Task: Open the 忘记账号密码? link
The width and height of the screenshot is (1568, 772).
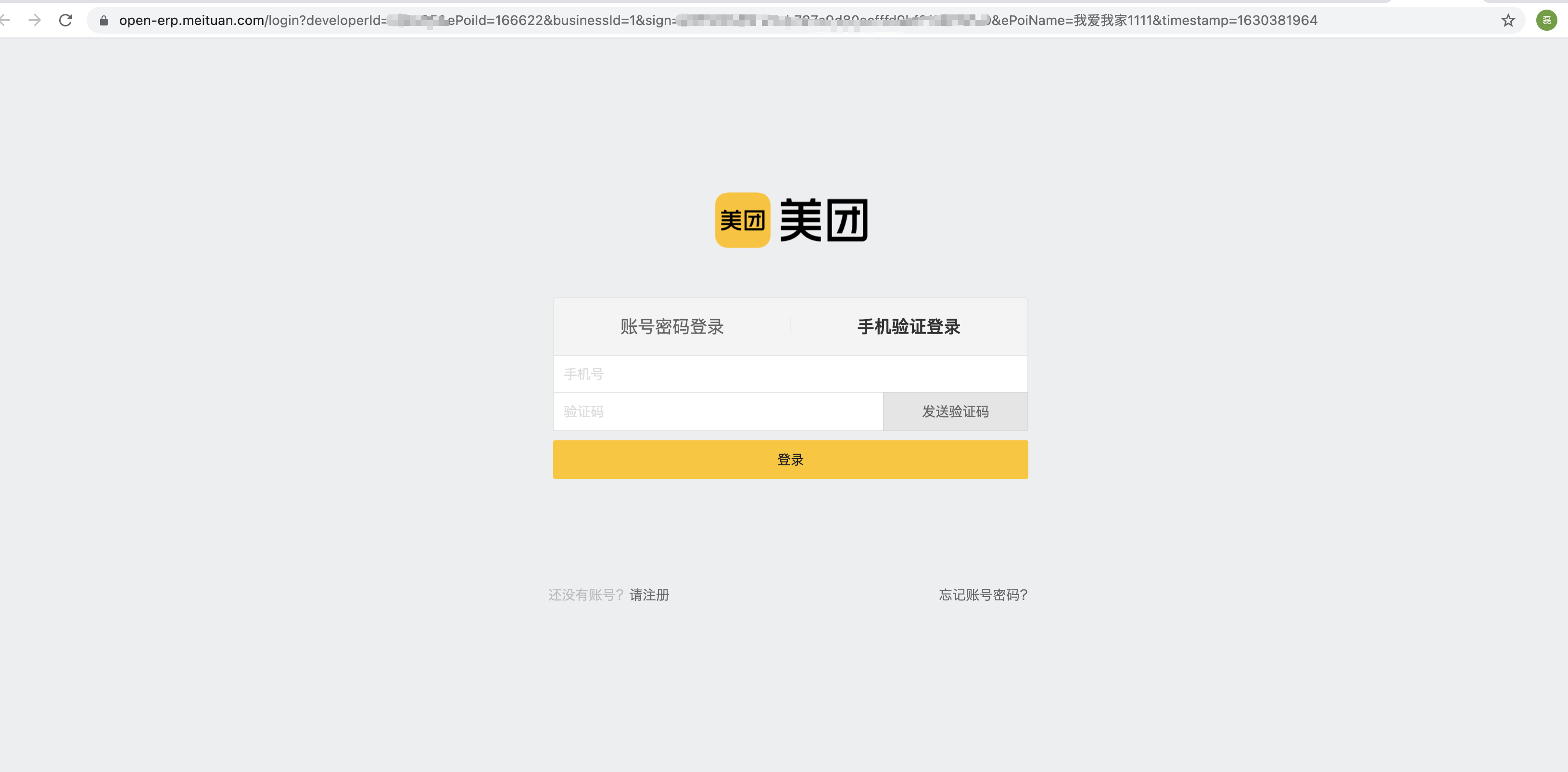Action: point(983,595)
